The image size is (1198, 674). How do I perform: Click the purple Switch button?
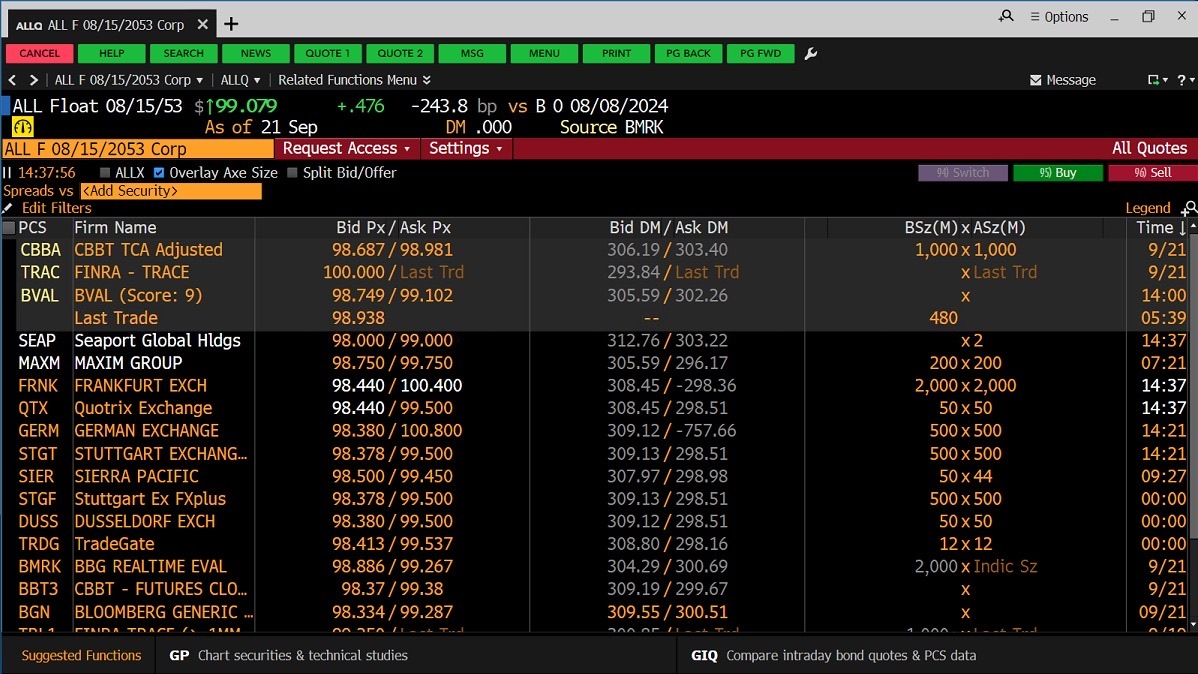pyautogui.click(x=963, y=173)
